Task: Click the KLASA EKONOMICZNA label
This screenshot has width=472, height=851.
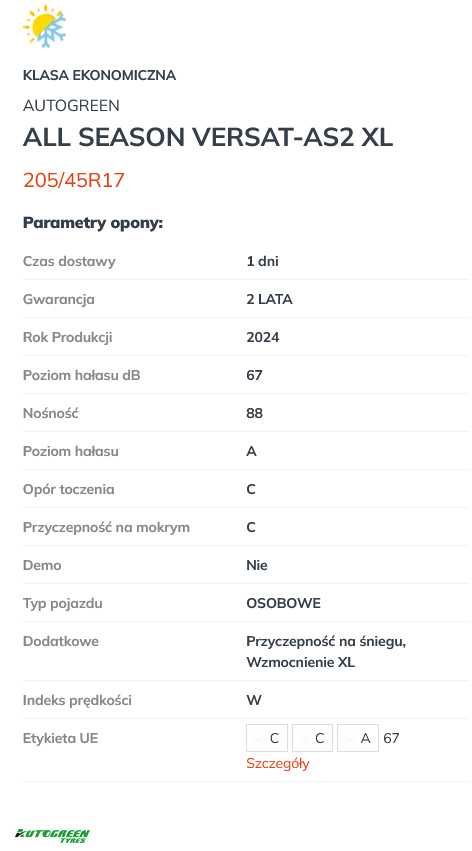Action: pos(99,75)
